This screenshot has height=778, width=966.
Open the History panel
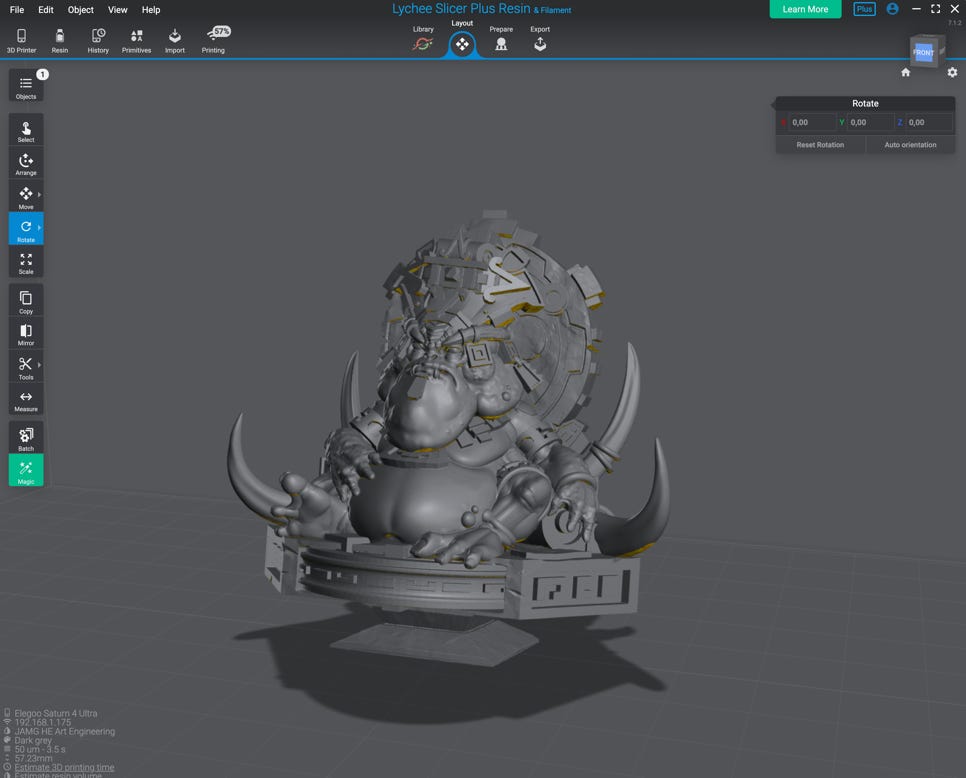98,40
